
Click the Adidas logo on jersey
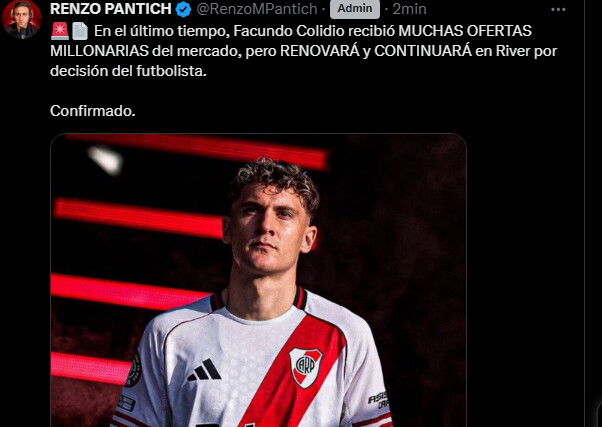point(204,370)
